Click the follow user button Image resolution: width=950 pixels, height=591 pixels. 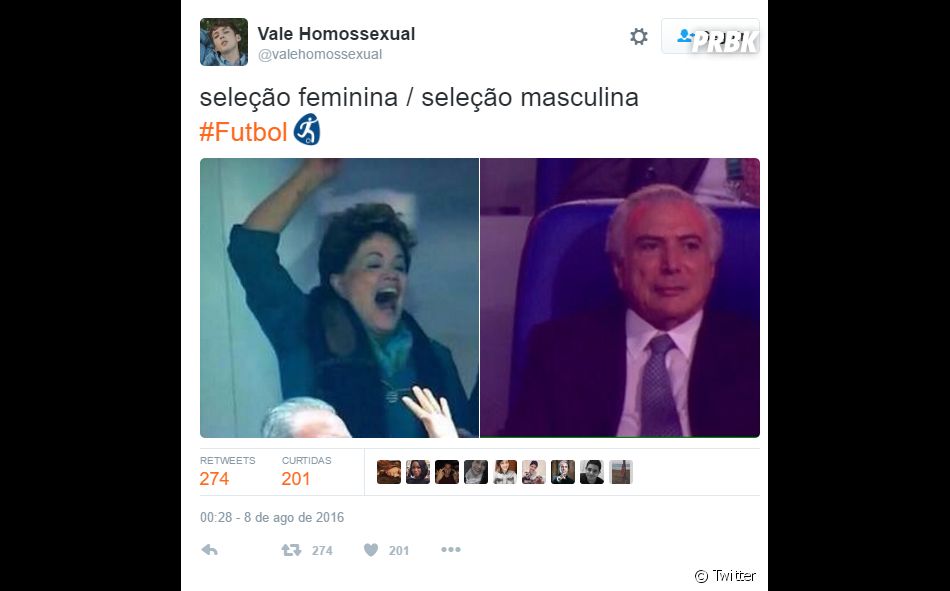click(710, 36)
